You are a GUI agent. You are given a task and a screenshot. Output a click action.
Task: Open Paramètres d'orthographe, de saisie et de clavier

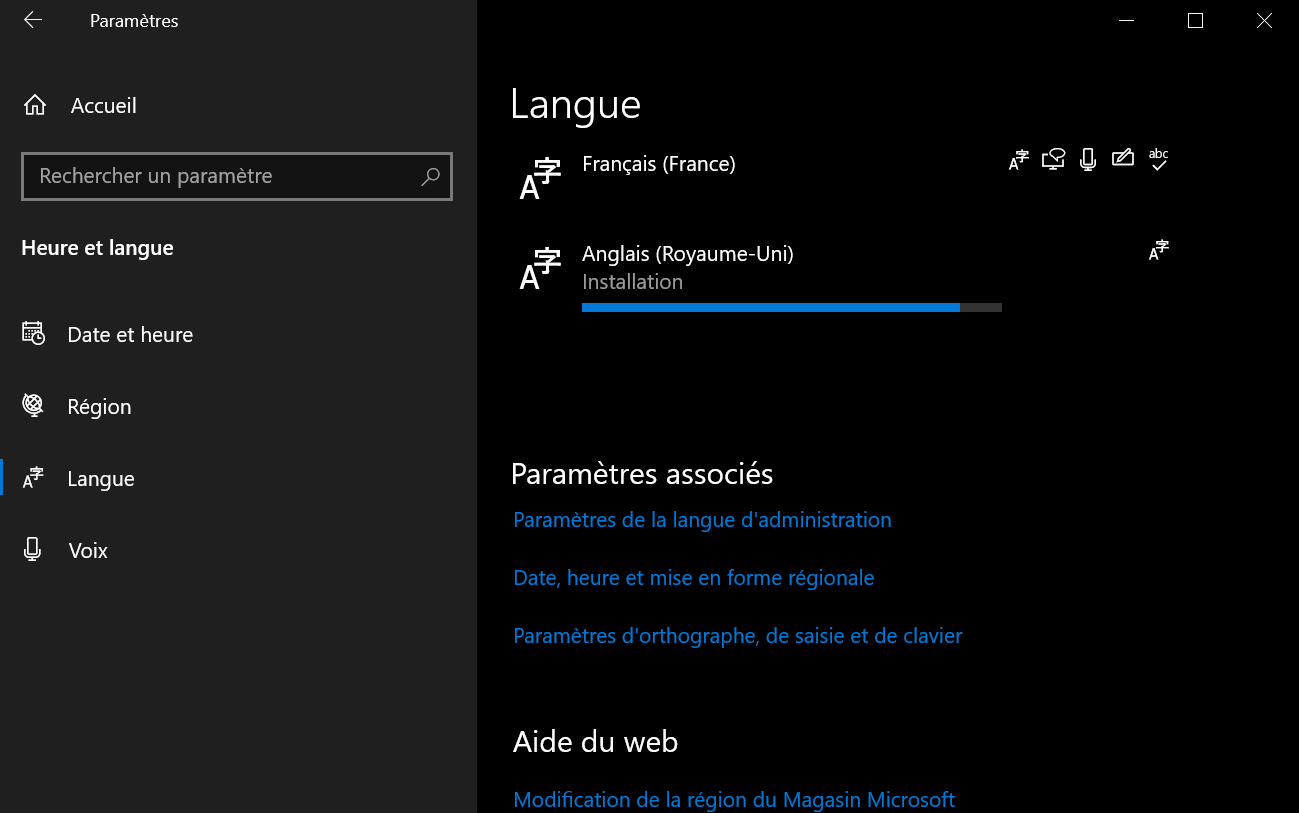[737, 636]
